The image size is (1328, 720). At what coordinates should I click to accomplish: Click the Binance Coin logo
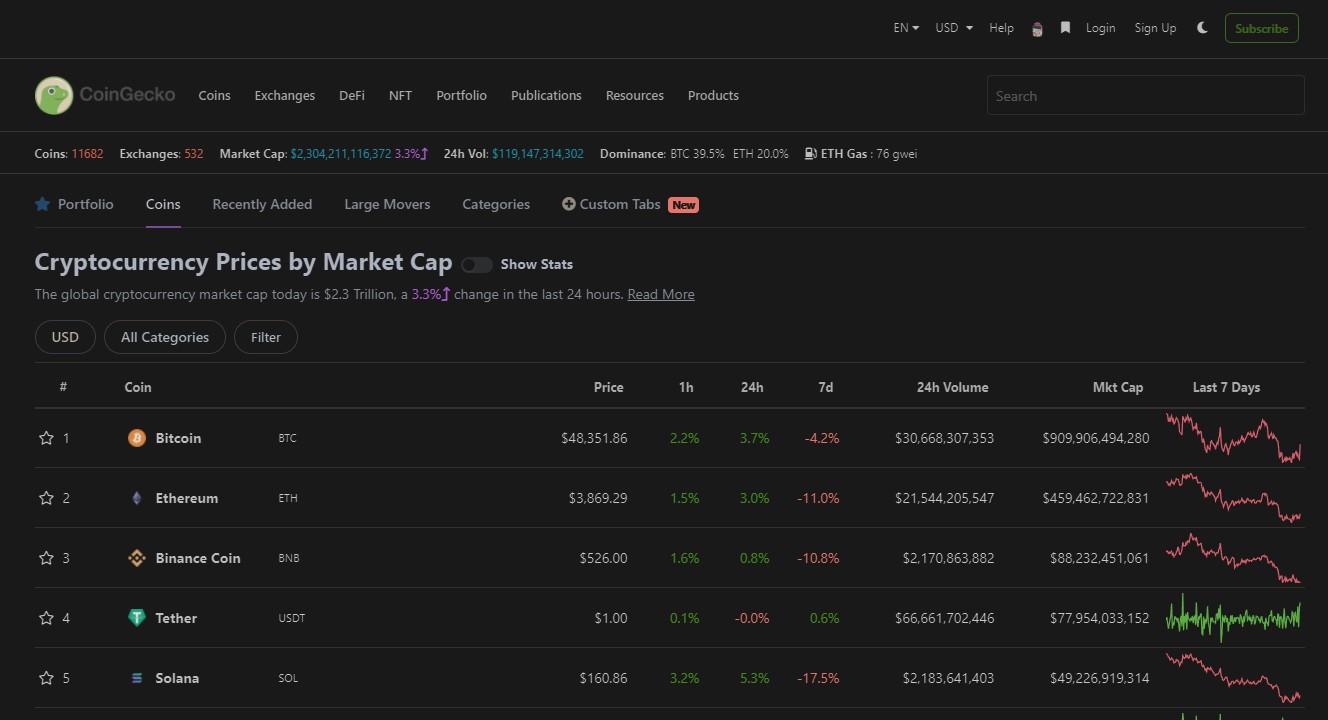coord(137,558)
